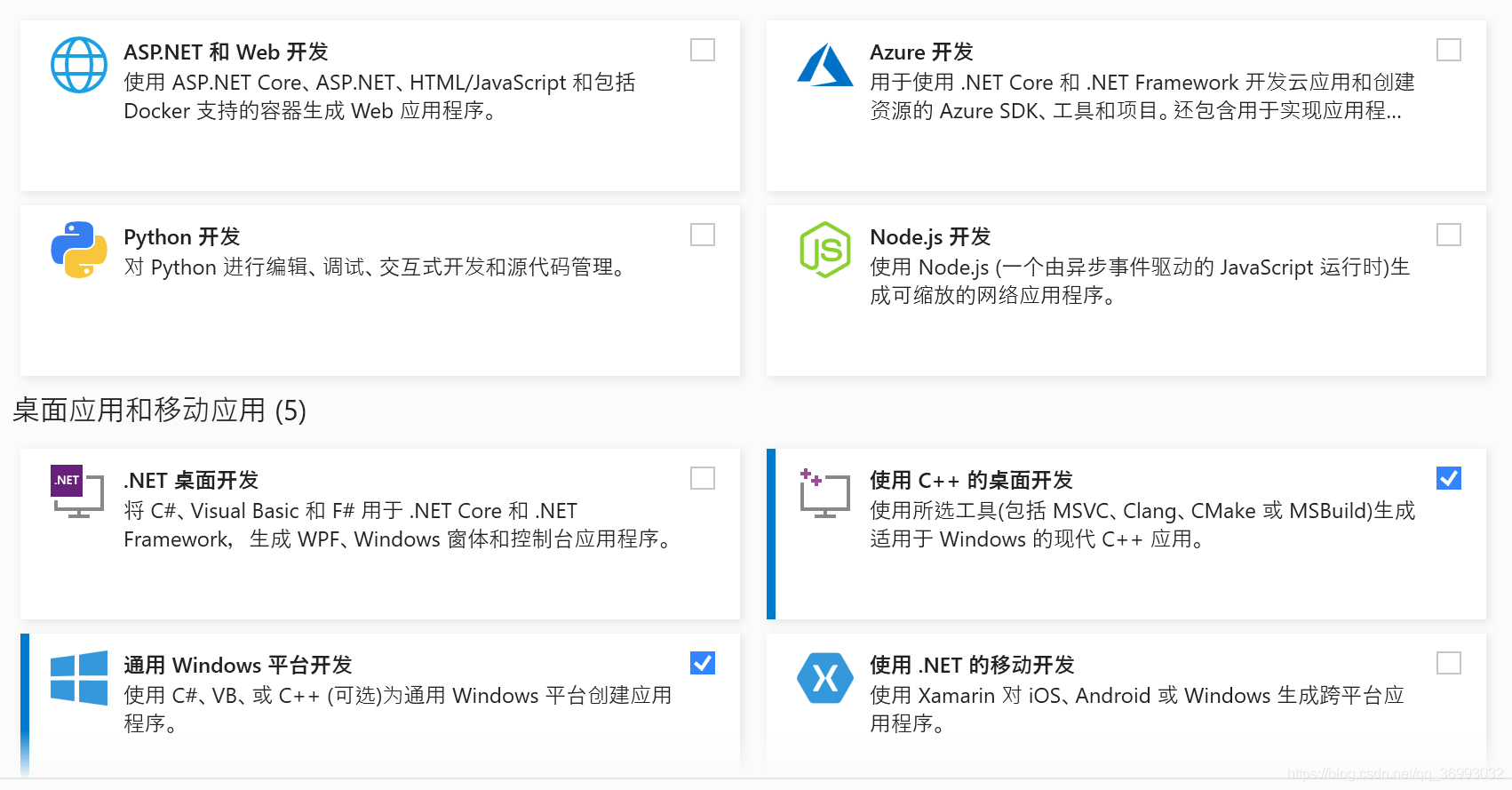Click the Python logo icon
The image size is (1512, 790).
point(79,250)
